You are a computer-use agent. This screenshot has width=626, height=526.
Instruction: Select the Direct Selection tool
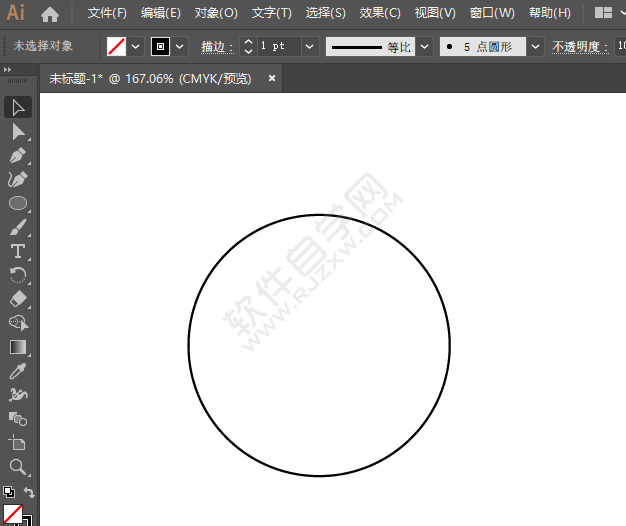18,132
